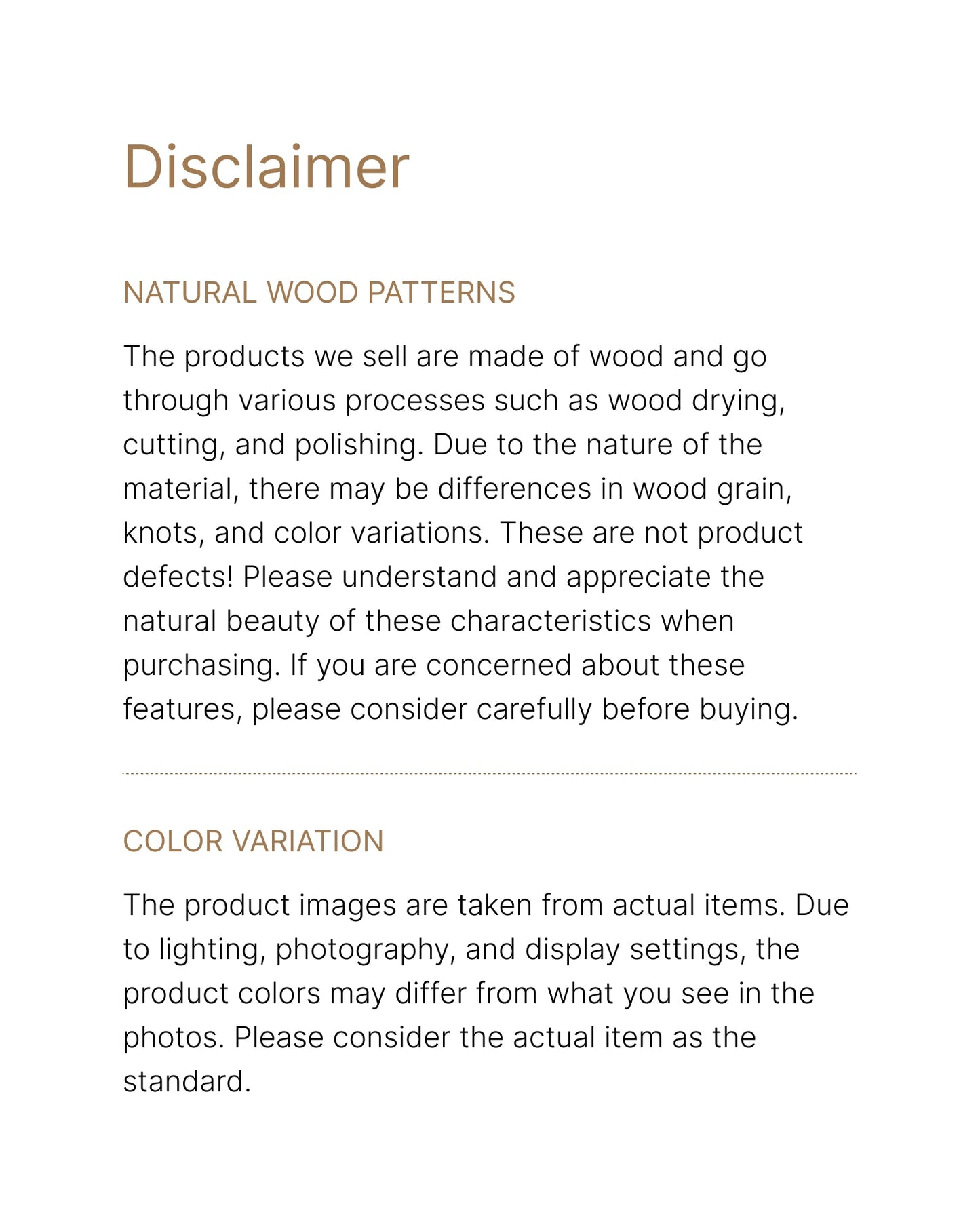Click the word 'PATTERNS' in the first heading
Viewport: 980px width, 1225px height.
pos(442,293)
